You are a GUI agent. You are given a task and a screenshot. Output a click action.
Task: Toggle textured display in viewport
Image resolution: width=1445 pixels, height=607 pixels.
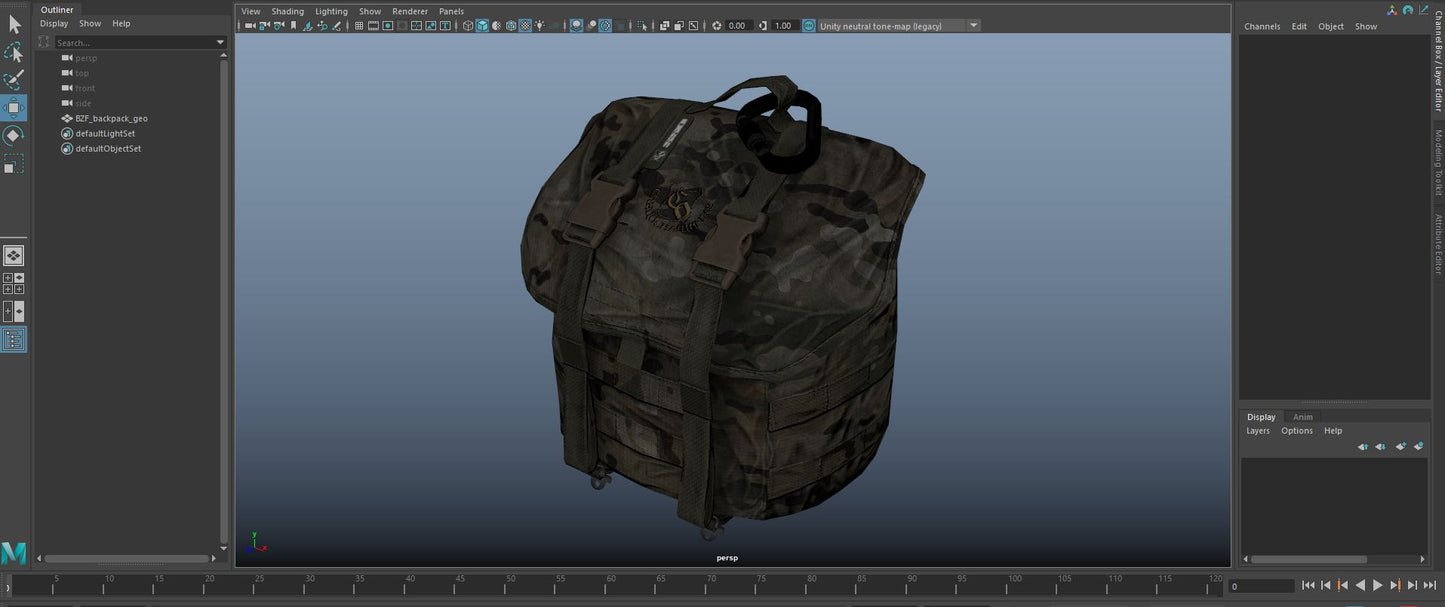(x=525, y=26)
